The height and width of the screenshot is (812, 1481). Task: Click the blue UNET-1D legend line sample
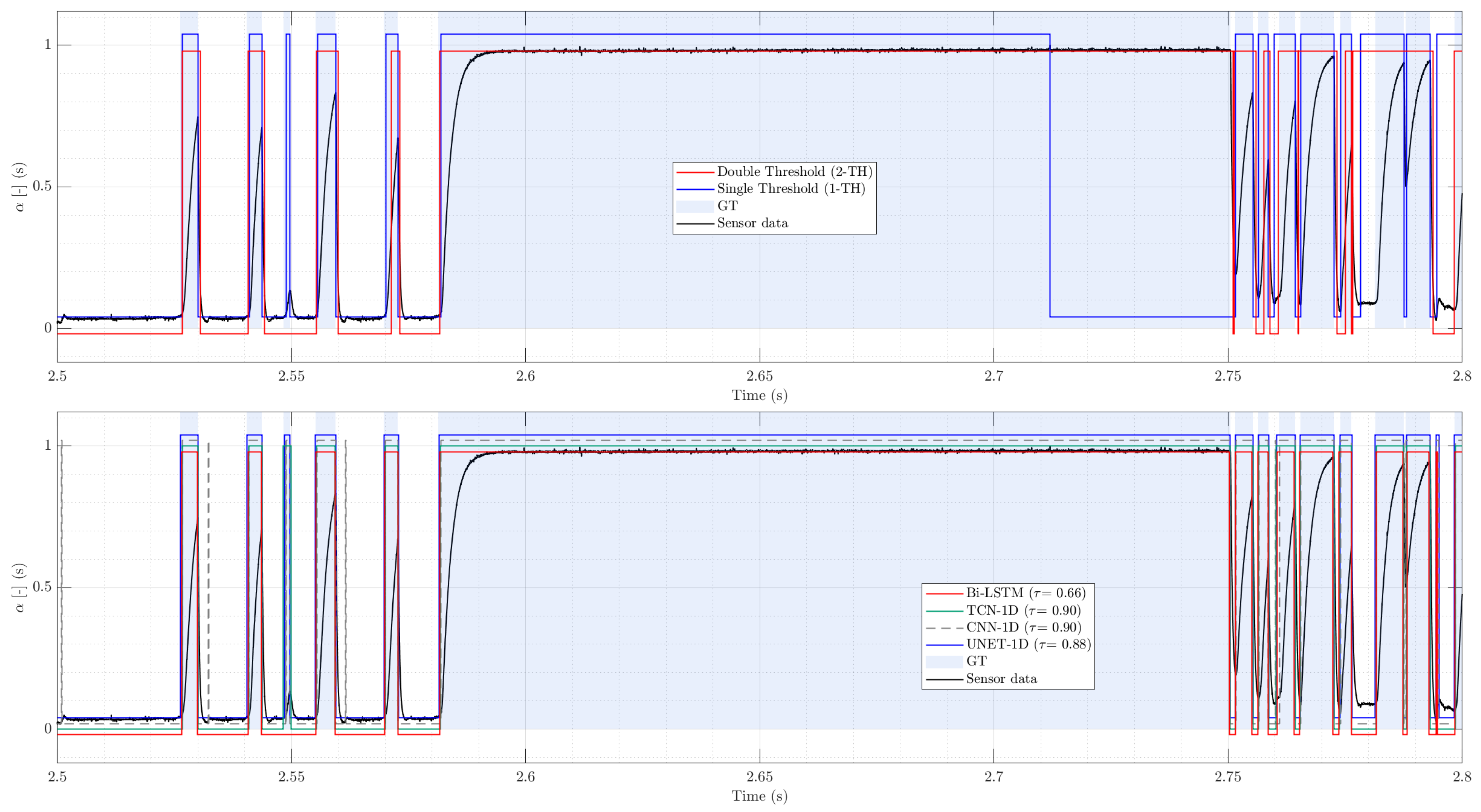click(944, 645)
